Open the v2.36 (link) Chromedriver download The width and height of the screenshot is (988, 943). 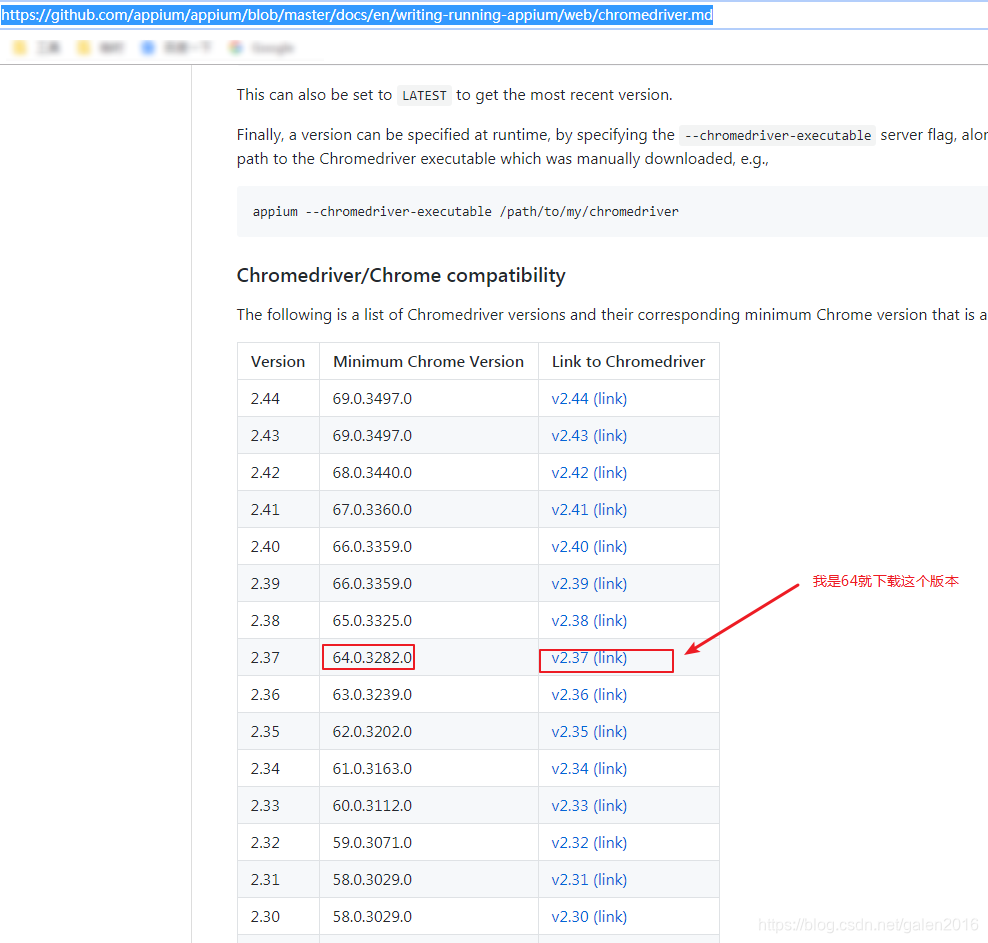point(589,695)
